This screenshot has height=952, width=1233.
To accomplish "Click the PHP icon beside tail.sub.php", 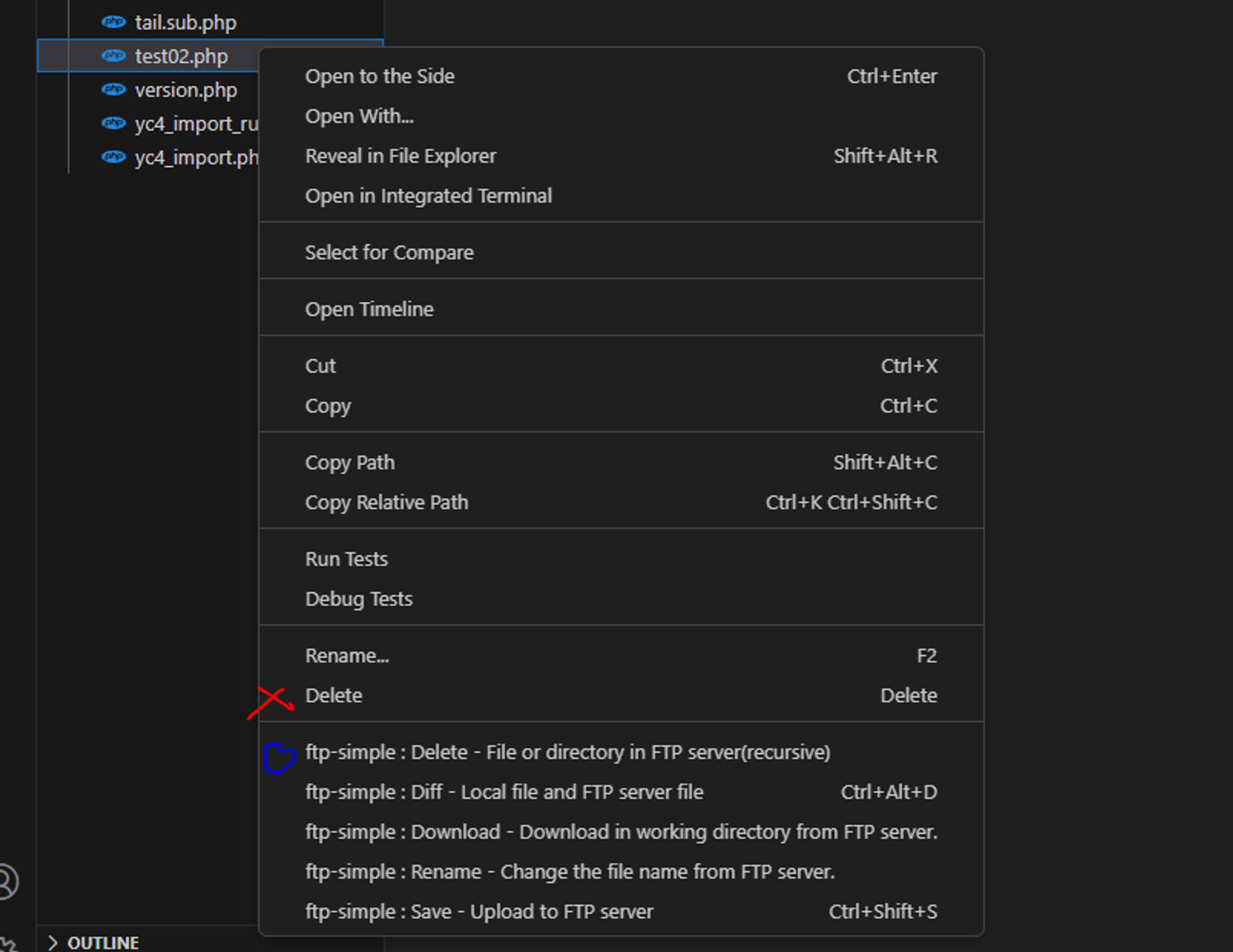I will pos(113,23).
